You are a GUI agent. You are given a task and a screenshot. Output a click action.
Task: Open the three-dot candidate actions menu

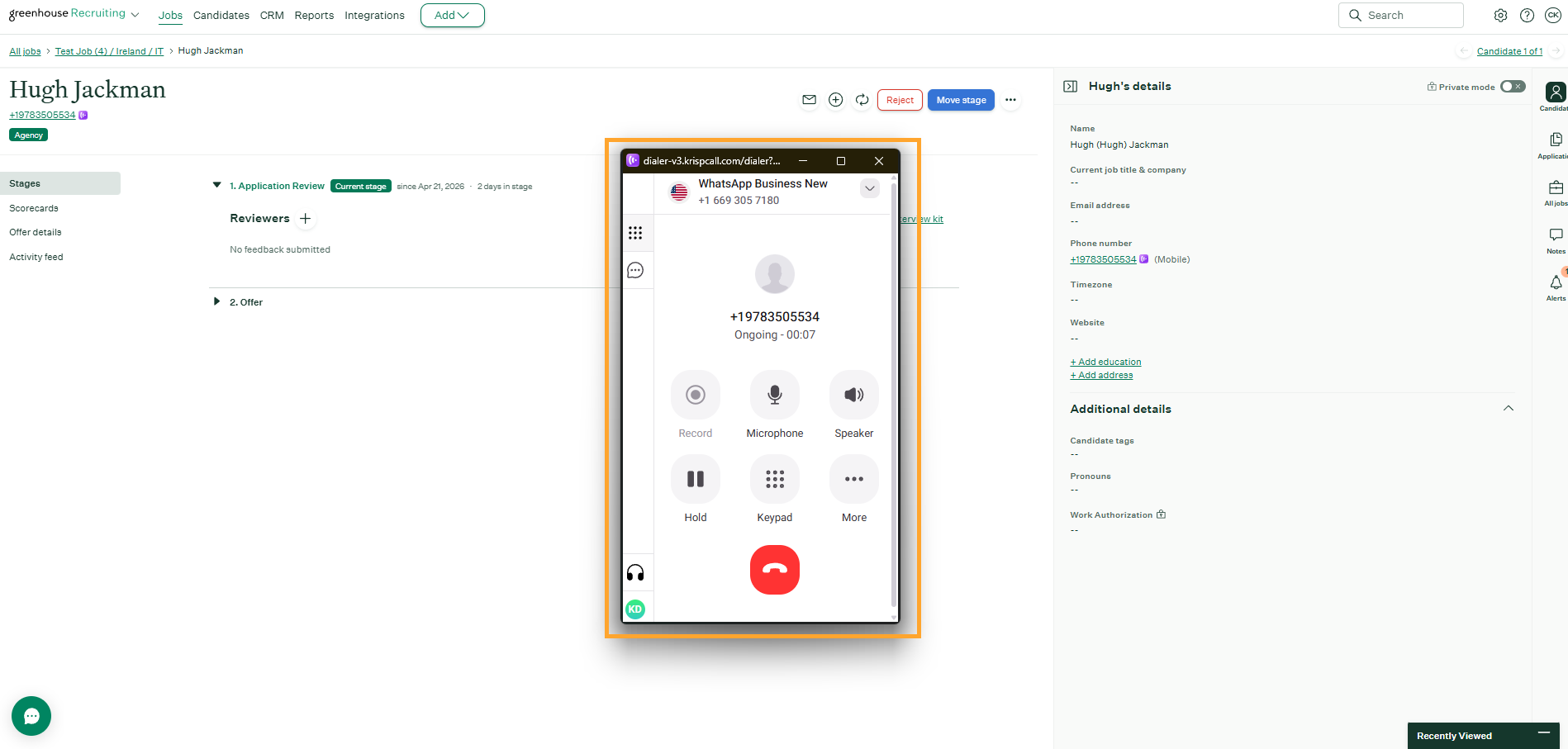[1010, 100]
